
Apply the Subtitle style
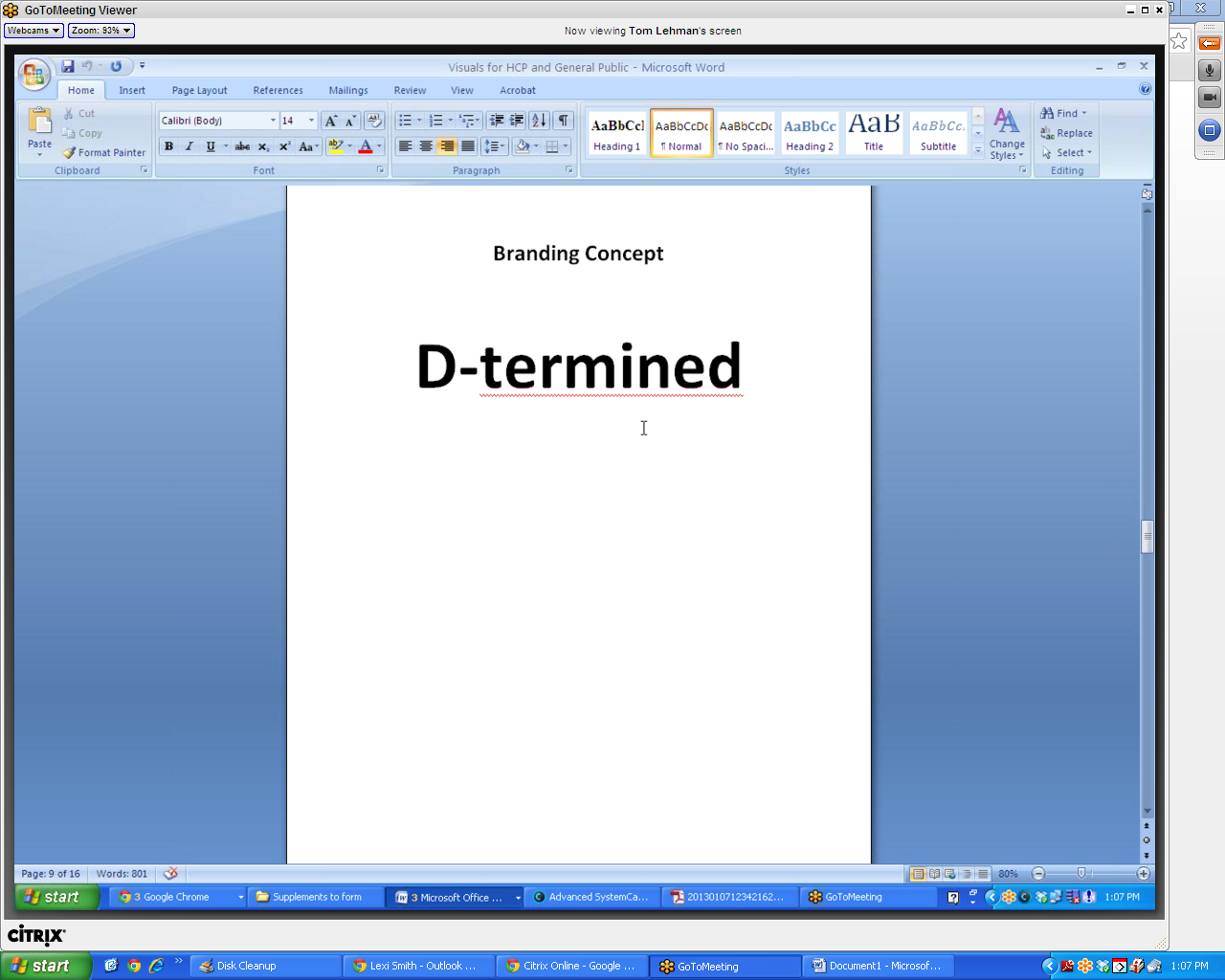[x=938, y=133]
